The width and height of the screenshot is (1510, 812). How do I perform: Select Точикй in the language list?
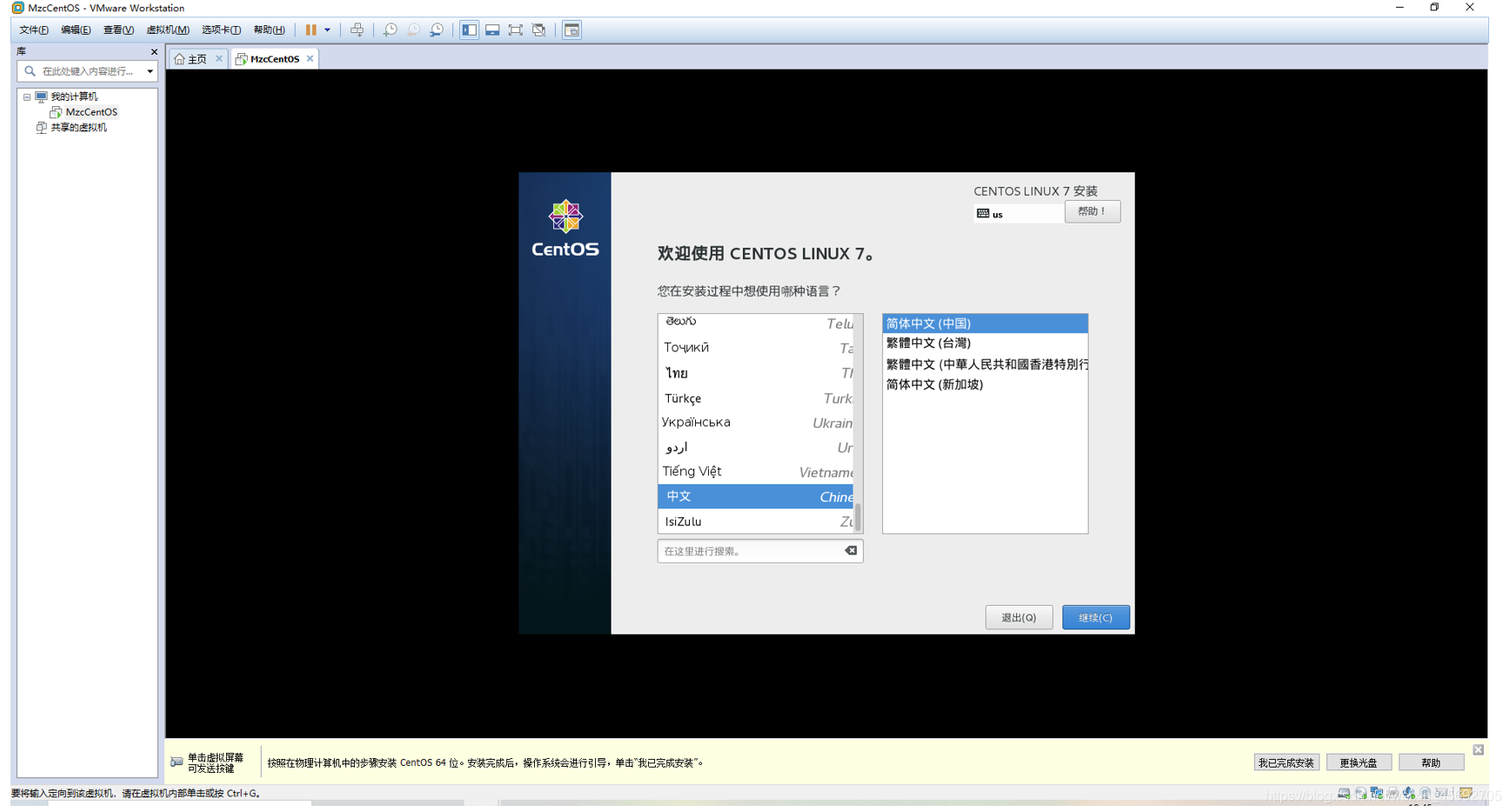tap(755, 348)
